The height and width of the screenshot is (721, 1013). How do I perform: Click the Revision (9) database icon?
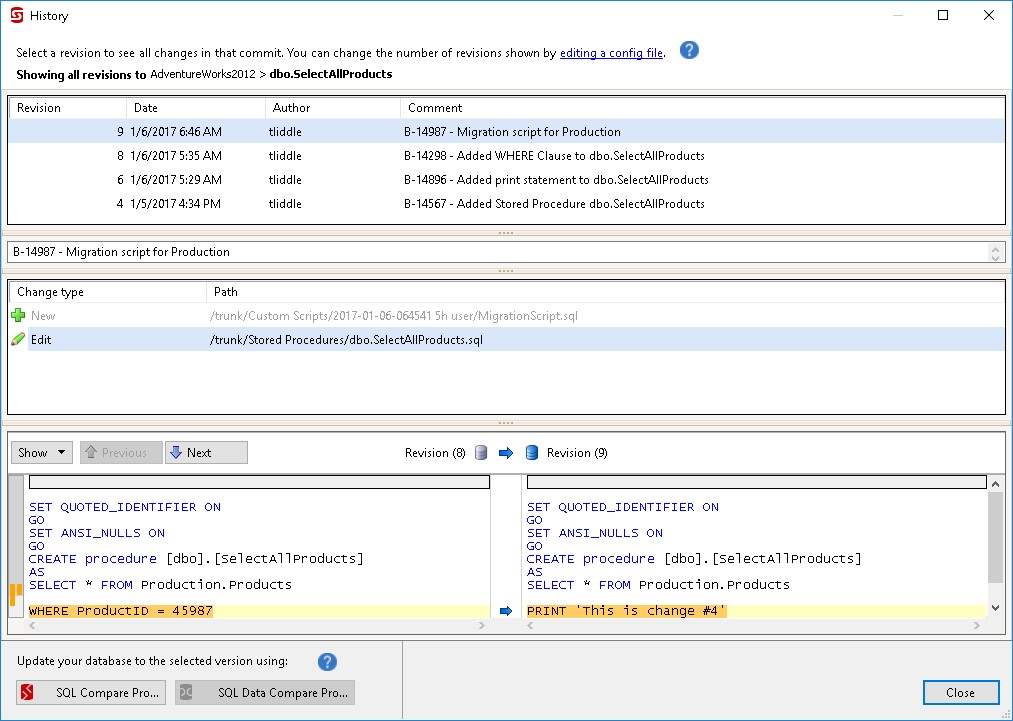532,453
